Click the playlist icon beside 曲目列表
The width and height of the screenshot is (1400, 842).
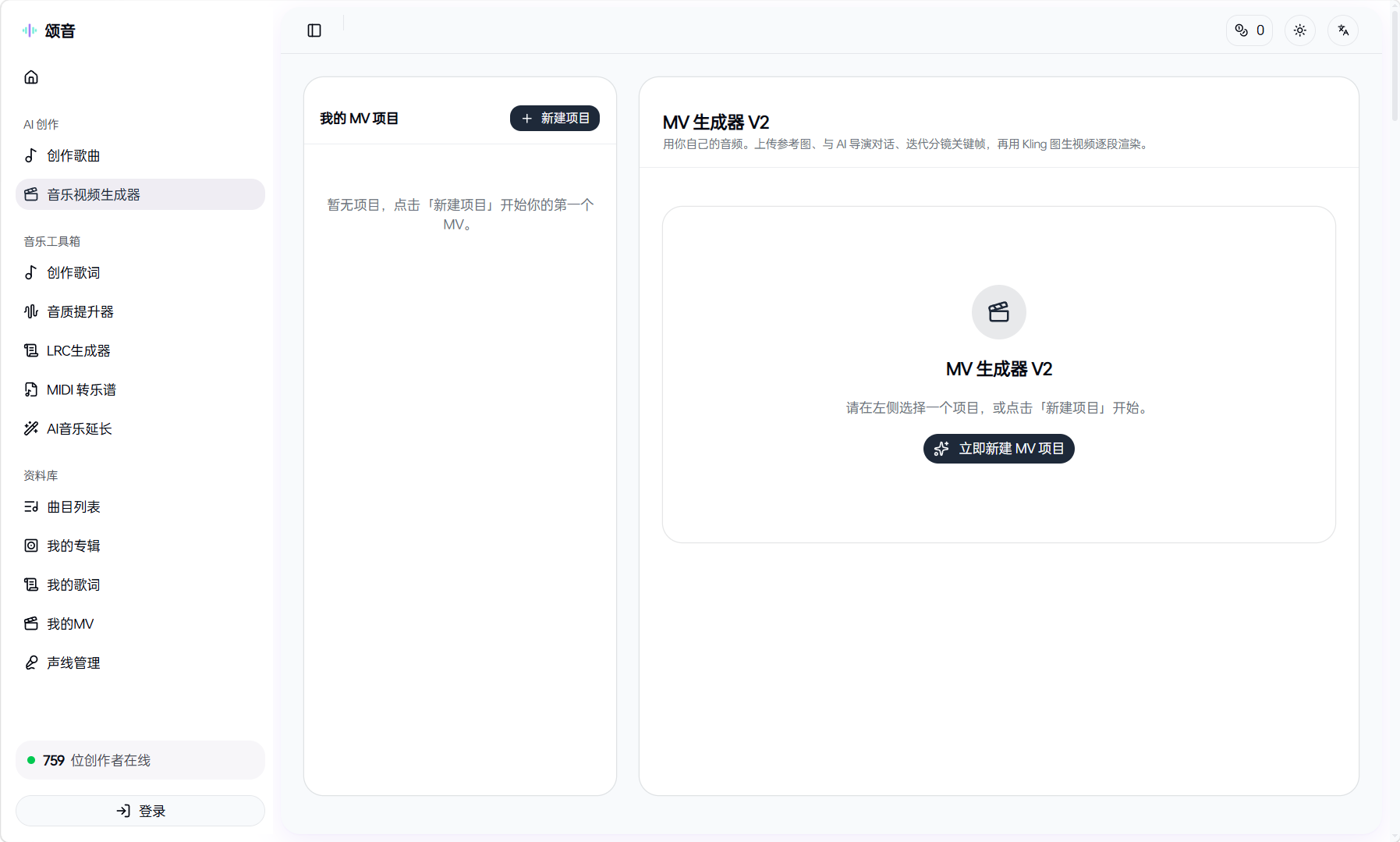coord(31,506)
